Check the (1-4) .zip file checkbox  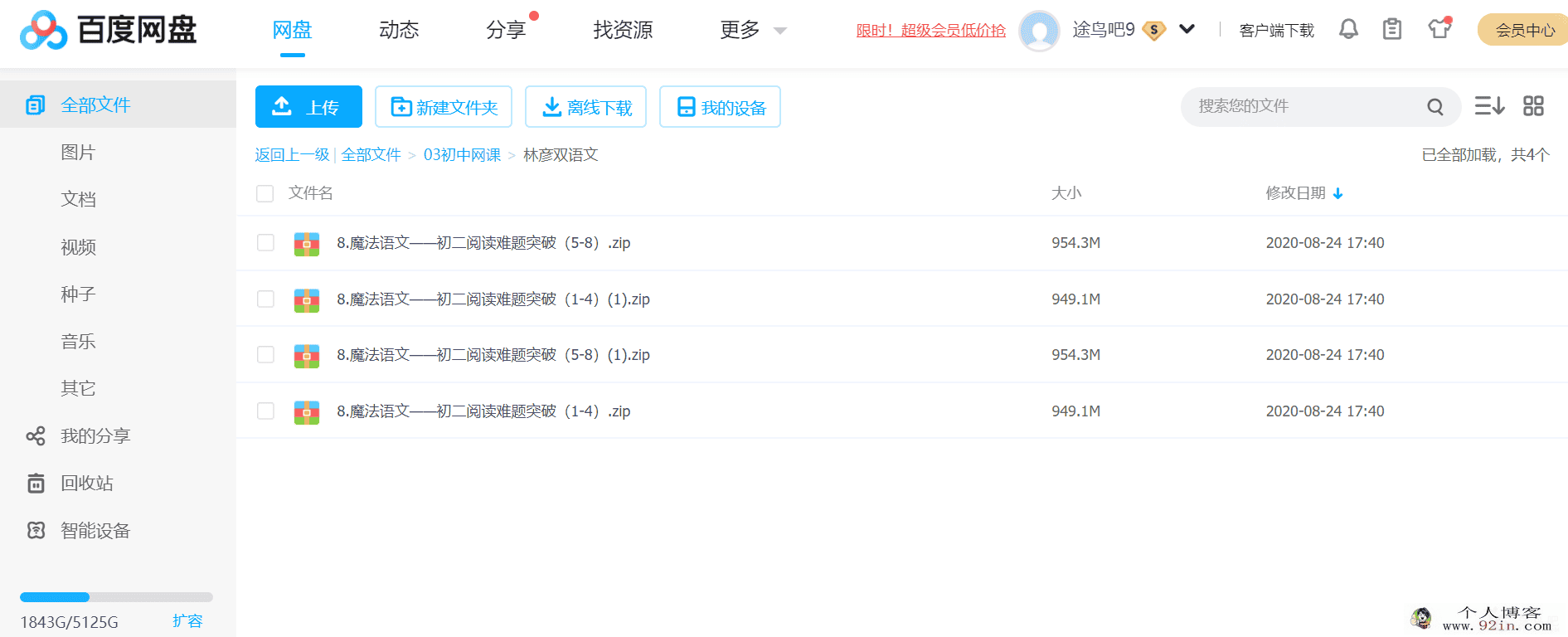[265, 411]
